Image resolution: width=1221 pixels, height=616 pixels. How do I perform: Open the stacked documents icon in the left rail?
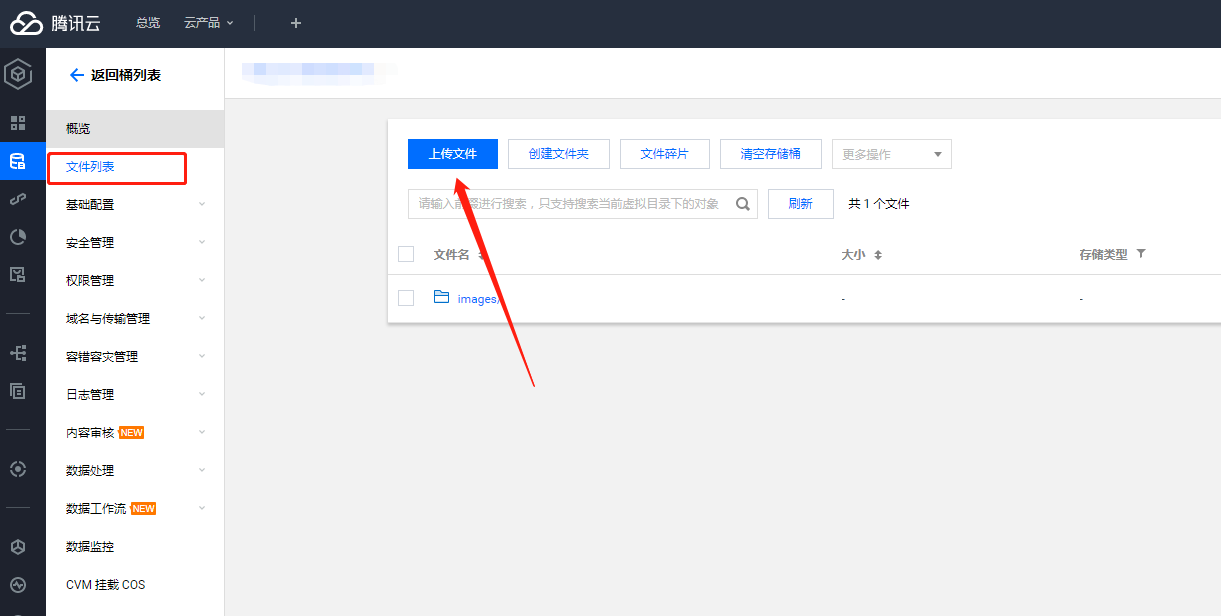tap(18, 391)
